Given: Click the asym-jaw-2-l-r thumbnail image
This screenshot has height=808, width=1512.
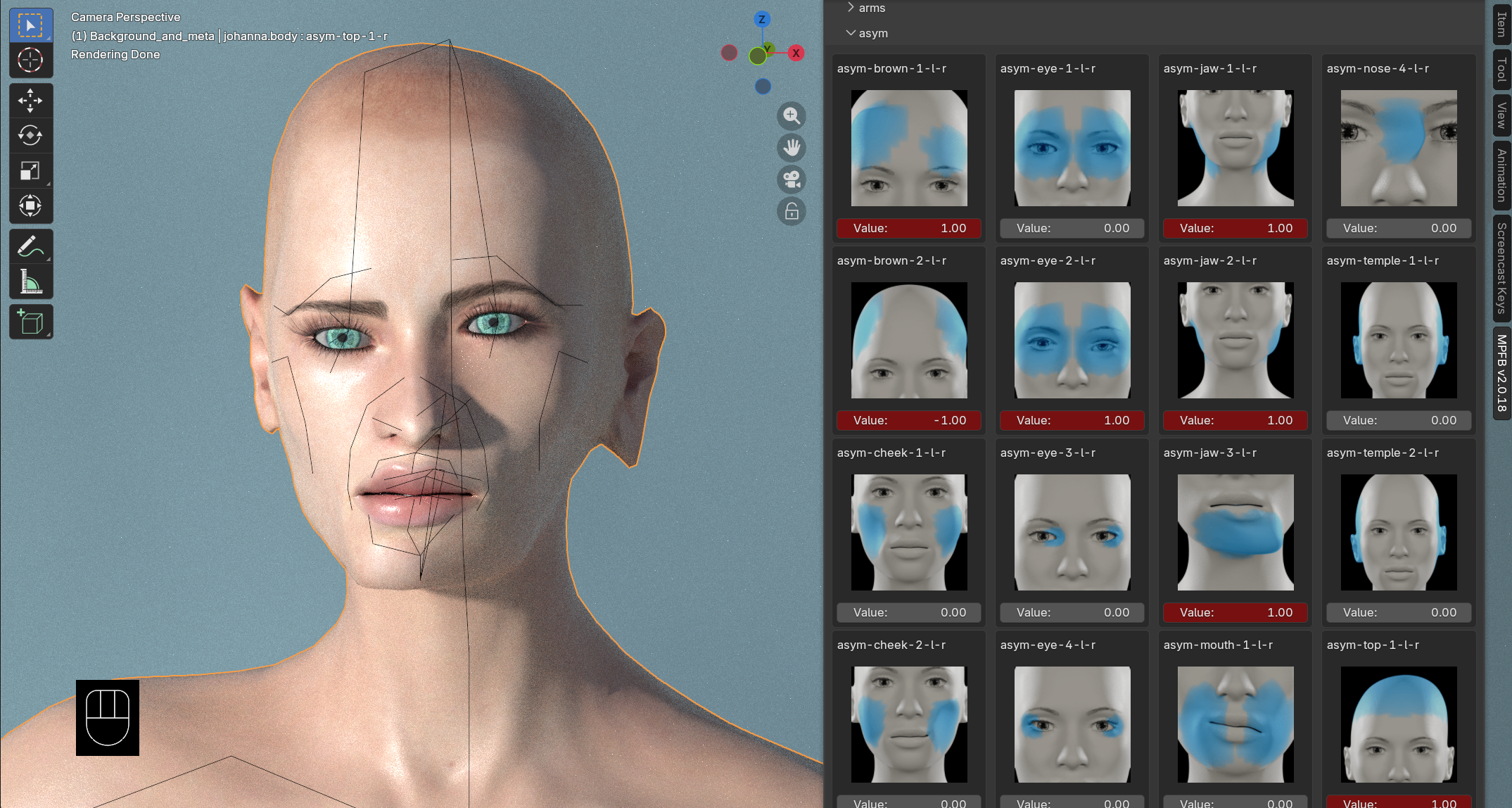Looking at the screenshot, I should click(x=1235, y=340).
